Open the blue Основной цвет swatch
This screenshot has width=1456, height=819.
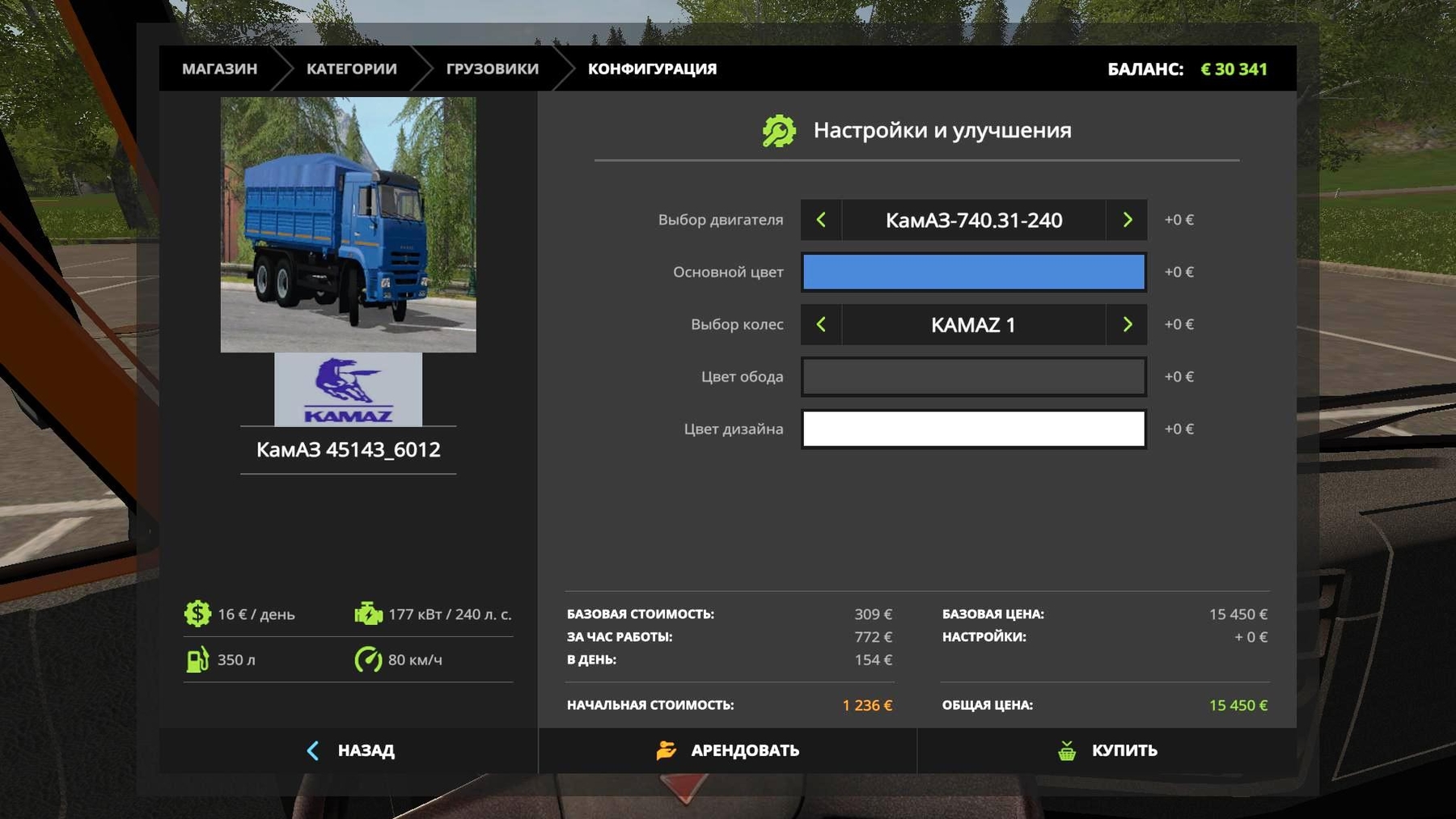(973, 272)
